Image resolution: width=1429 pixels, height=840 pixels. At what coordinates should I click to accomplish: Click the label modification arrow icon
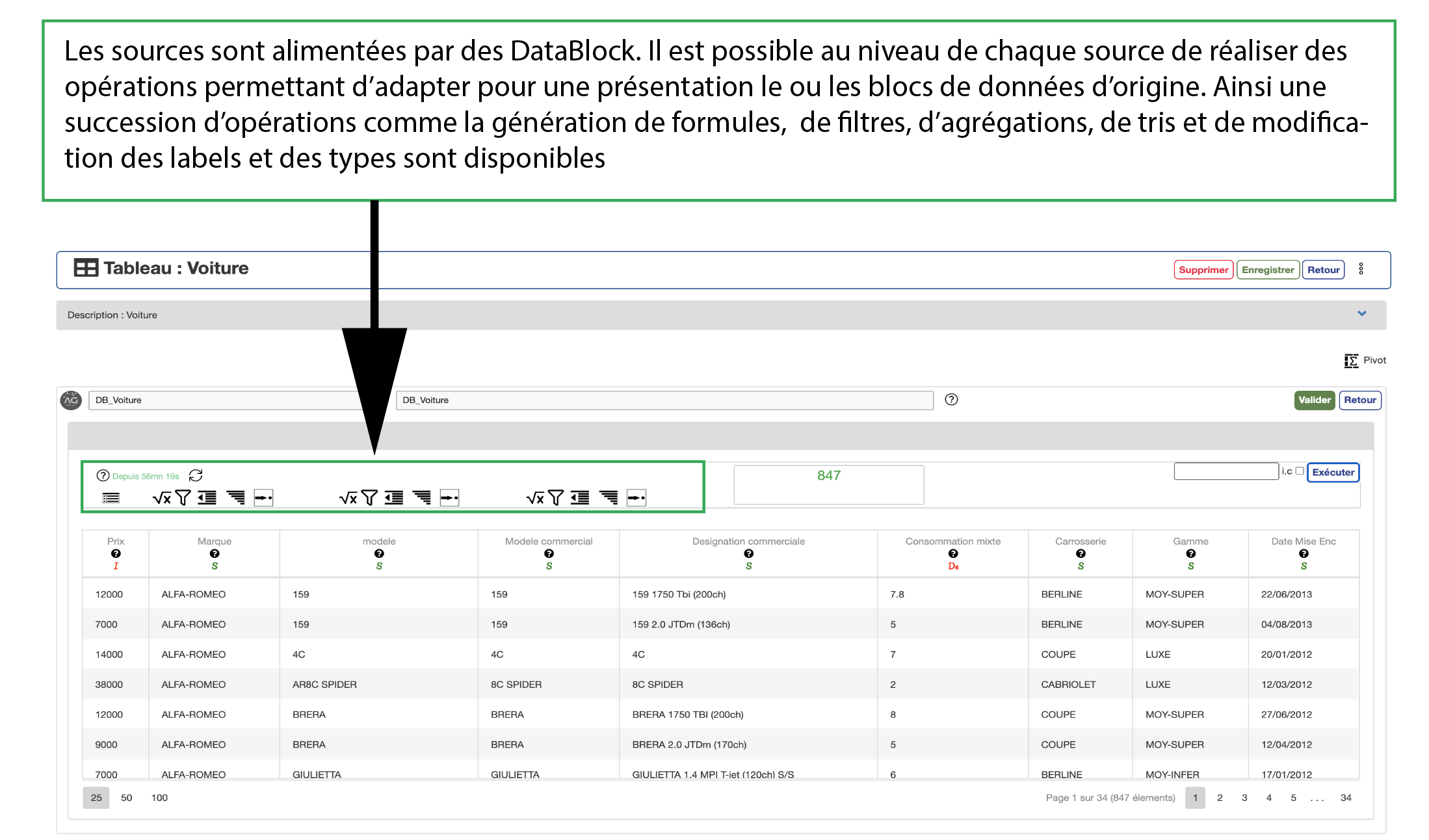coord(263,498)
